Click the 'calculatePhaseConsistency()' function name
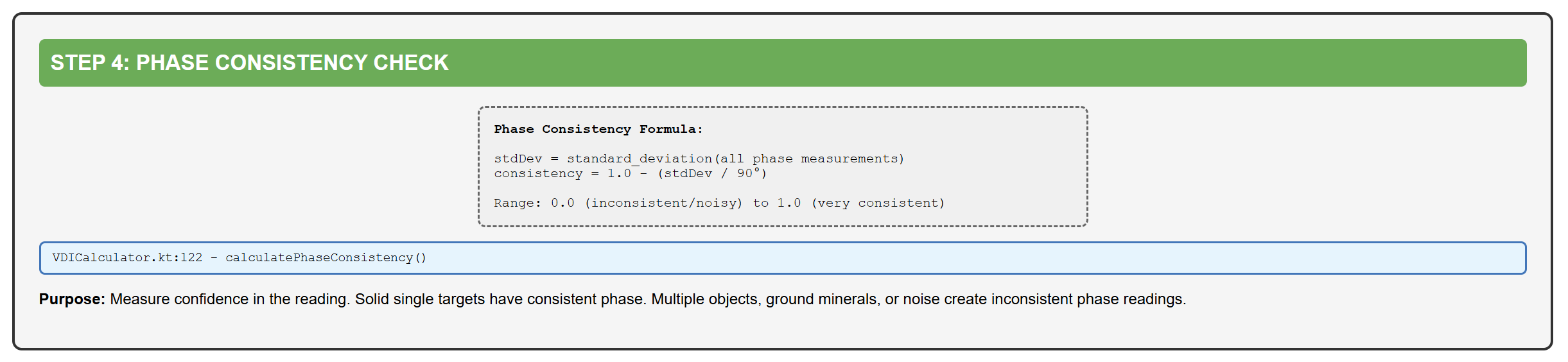1568x362 pixels. (326, 258)
